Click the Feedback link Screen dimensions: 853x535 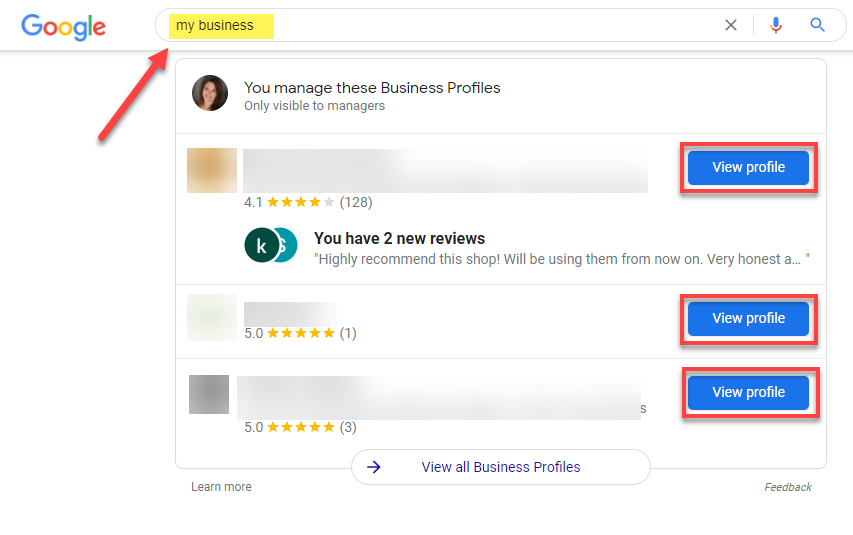[788, 487]
